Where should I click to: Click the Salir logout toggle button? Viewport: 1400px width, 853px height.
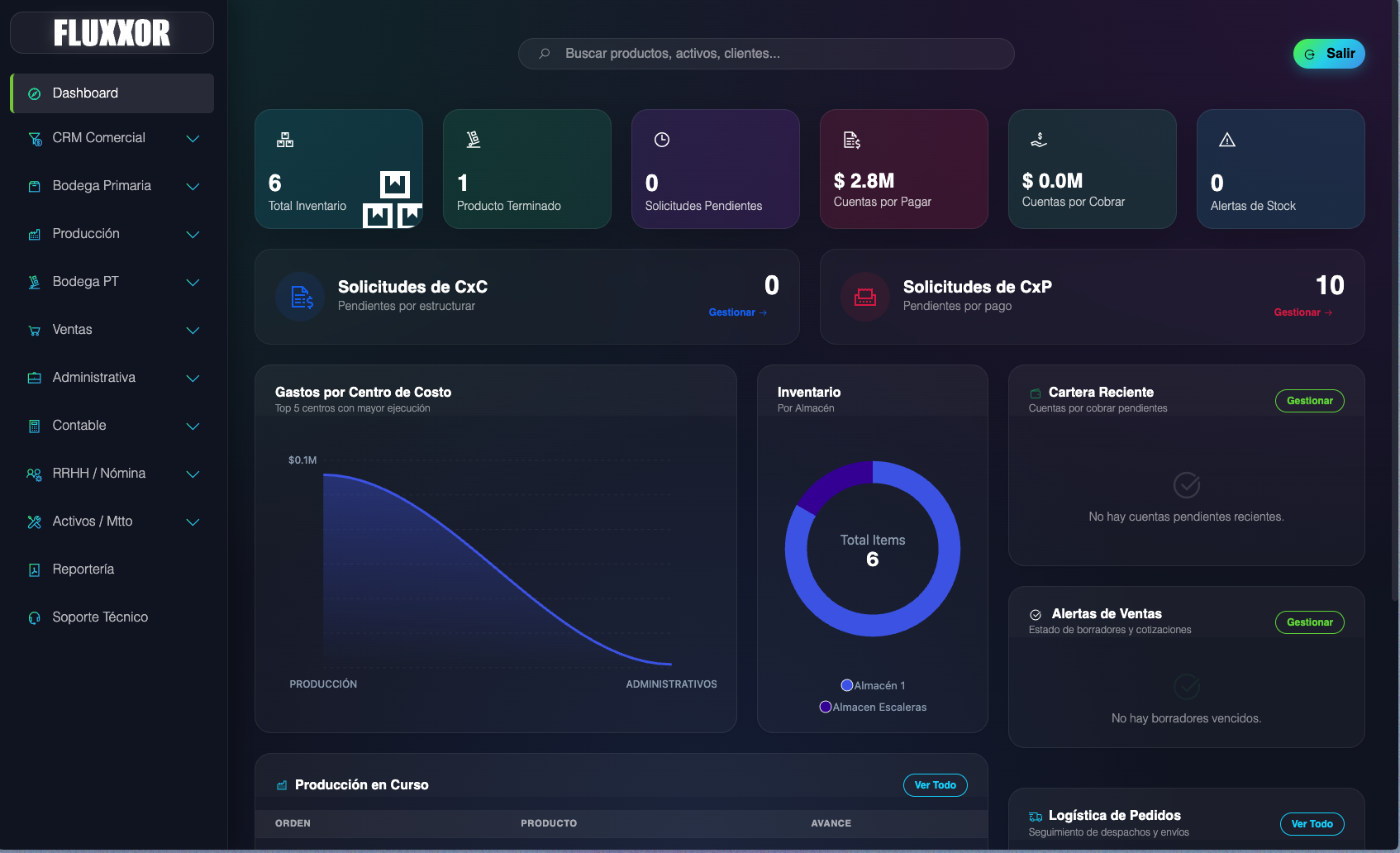coord(1329,53)
